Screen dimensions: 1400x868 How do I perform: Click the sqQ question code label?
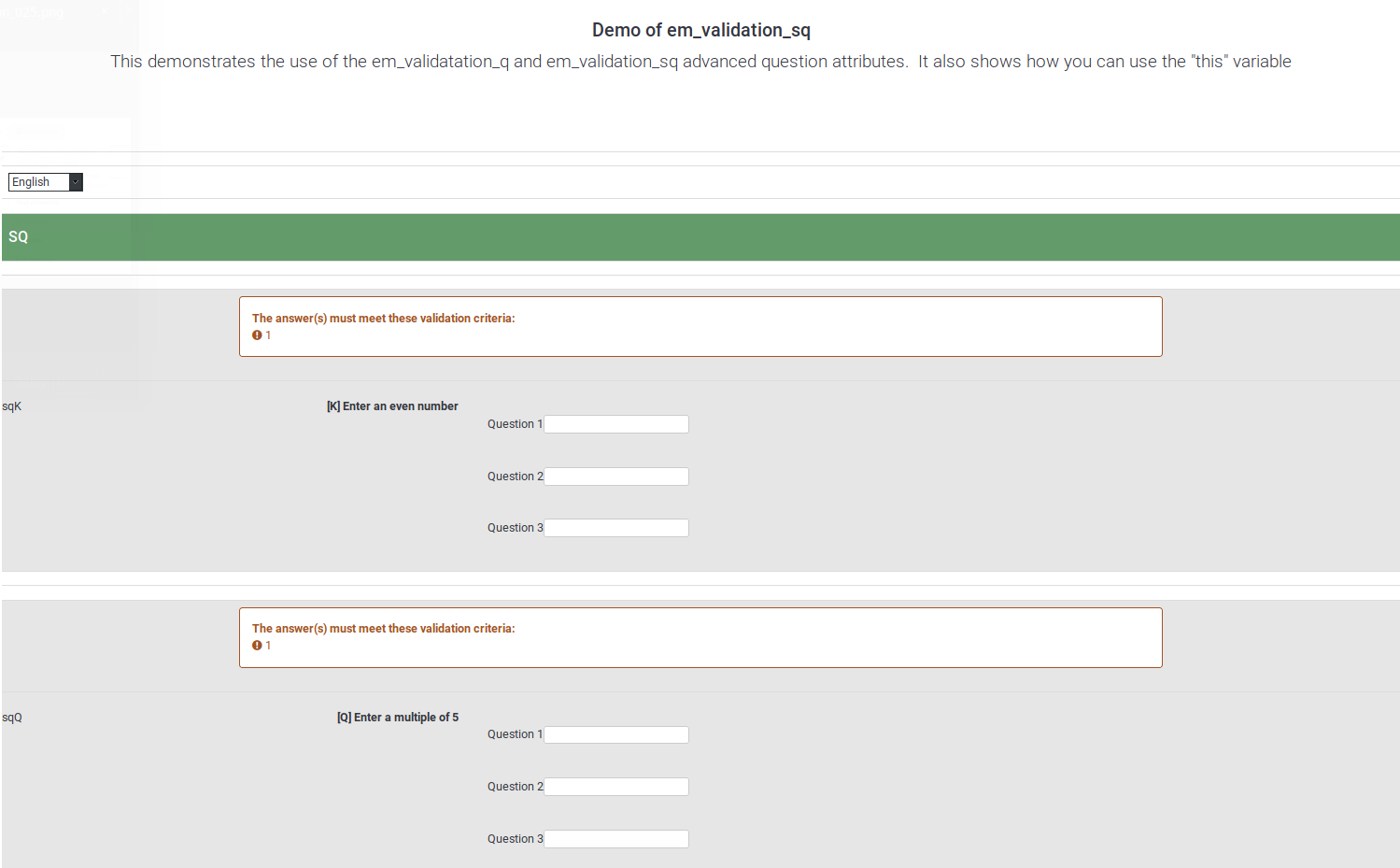(x=12, y=718)
